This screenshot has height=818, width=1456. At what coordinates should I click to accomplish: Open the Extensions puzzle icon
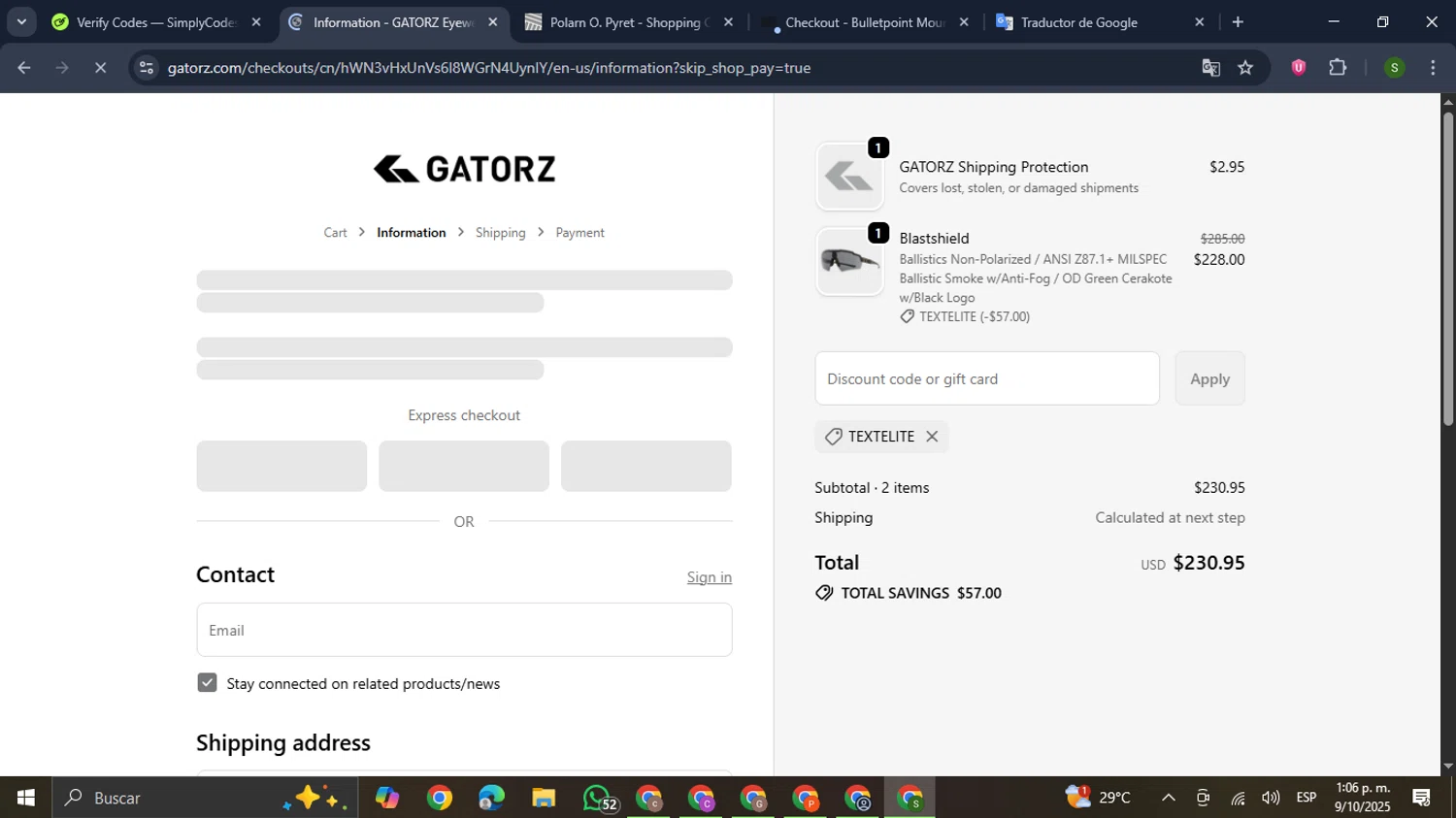[x=1338, y=68]
